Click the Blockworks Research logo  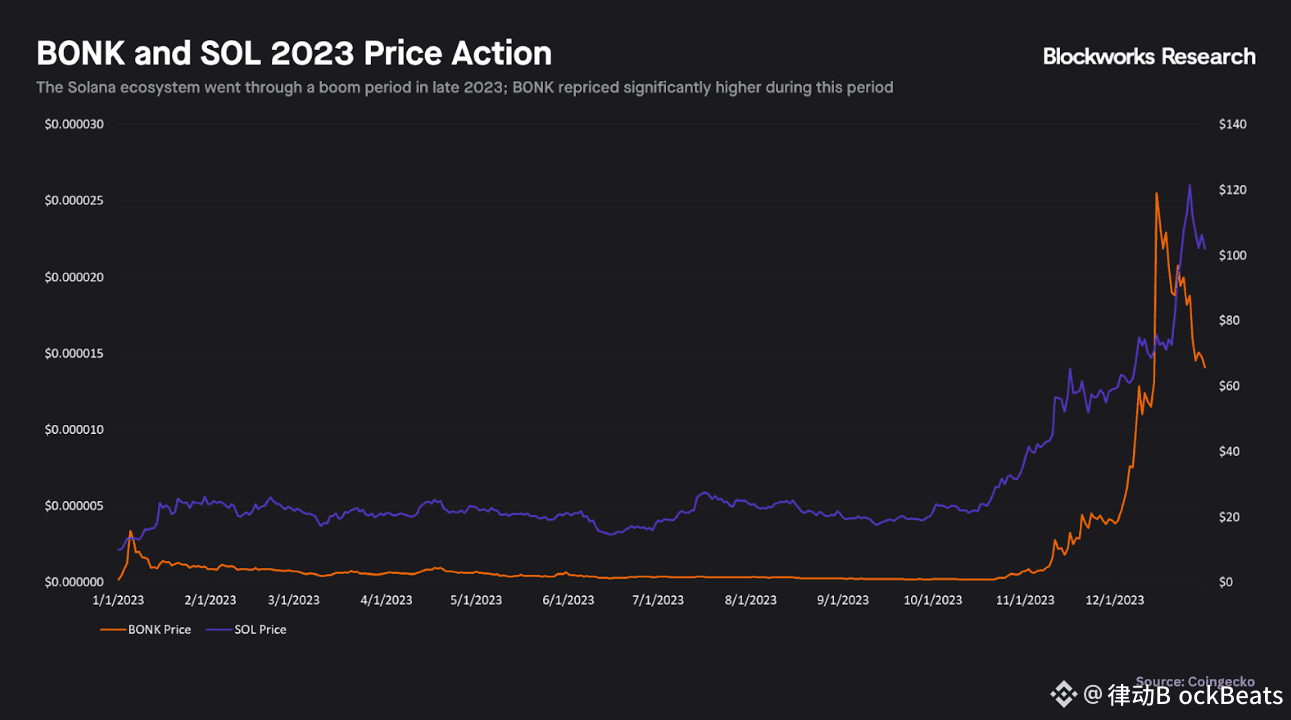click(1149, 57)
